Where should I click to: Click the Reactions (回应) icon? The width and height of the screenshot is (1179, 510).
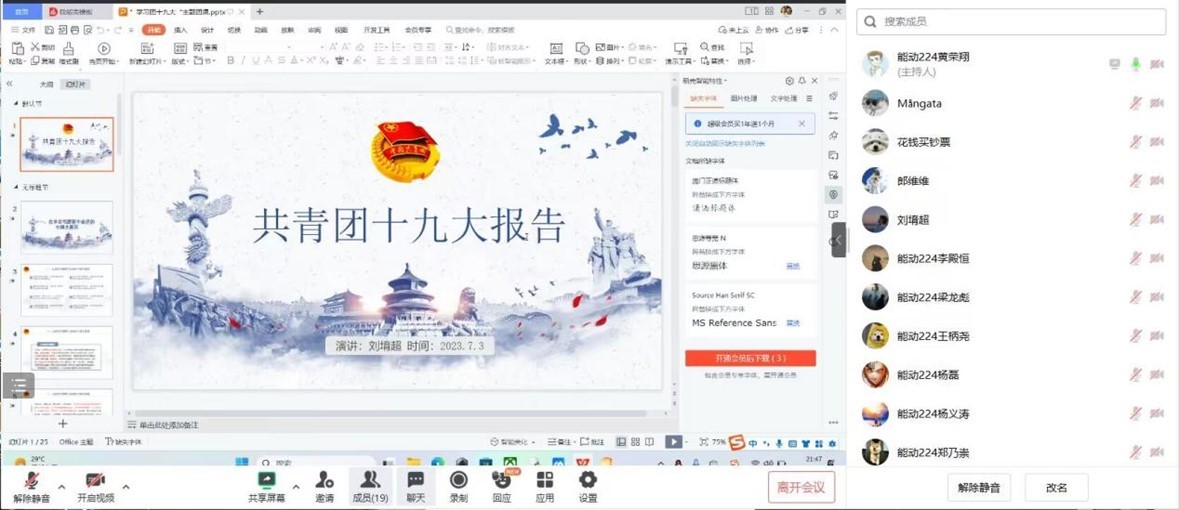tap(502, 481)
